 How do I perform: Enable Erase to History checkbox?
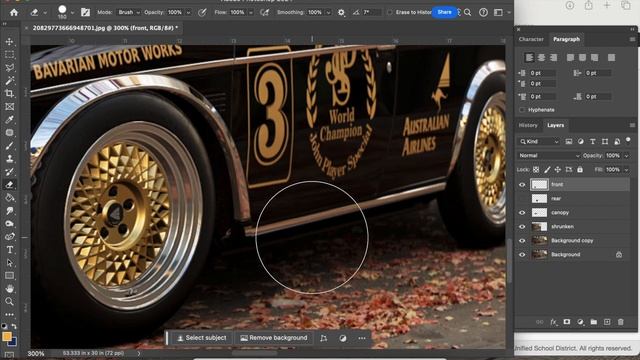coord(390,12)
